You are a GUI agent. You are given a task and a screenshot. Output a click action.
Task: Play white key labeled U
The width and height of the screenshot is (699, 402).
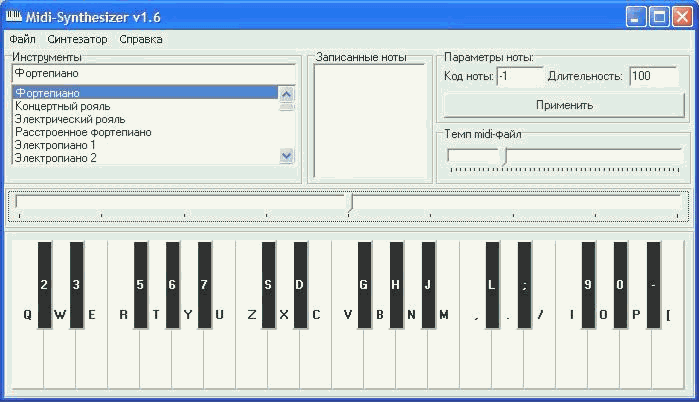(219, 357)
